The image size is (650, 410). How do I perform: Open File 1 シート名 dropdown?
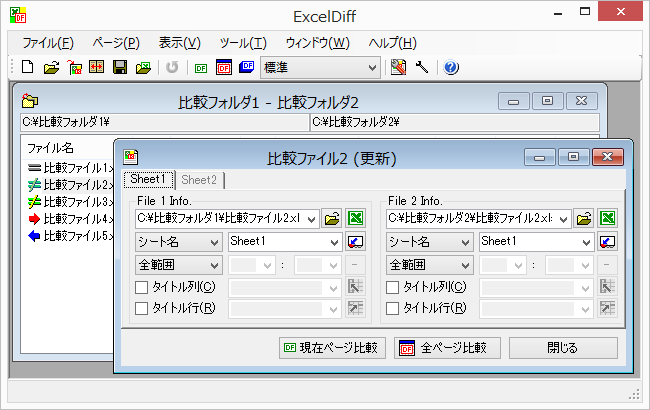pyautogui.click(x=179, y=242)
